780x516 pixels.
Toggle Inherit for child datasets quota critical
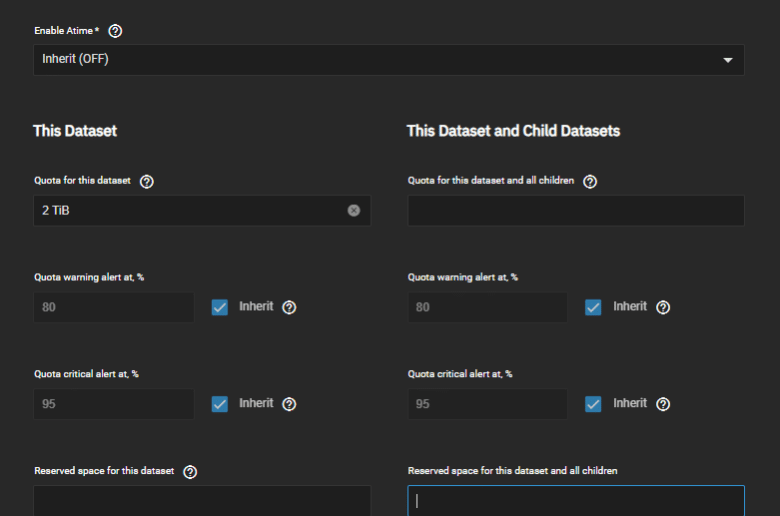click(x=593, y=404)
